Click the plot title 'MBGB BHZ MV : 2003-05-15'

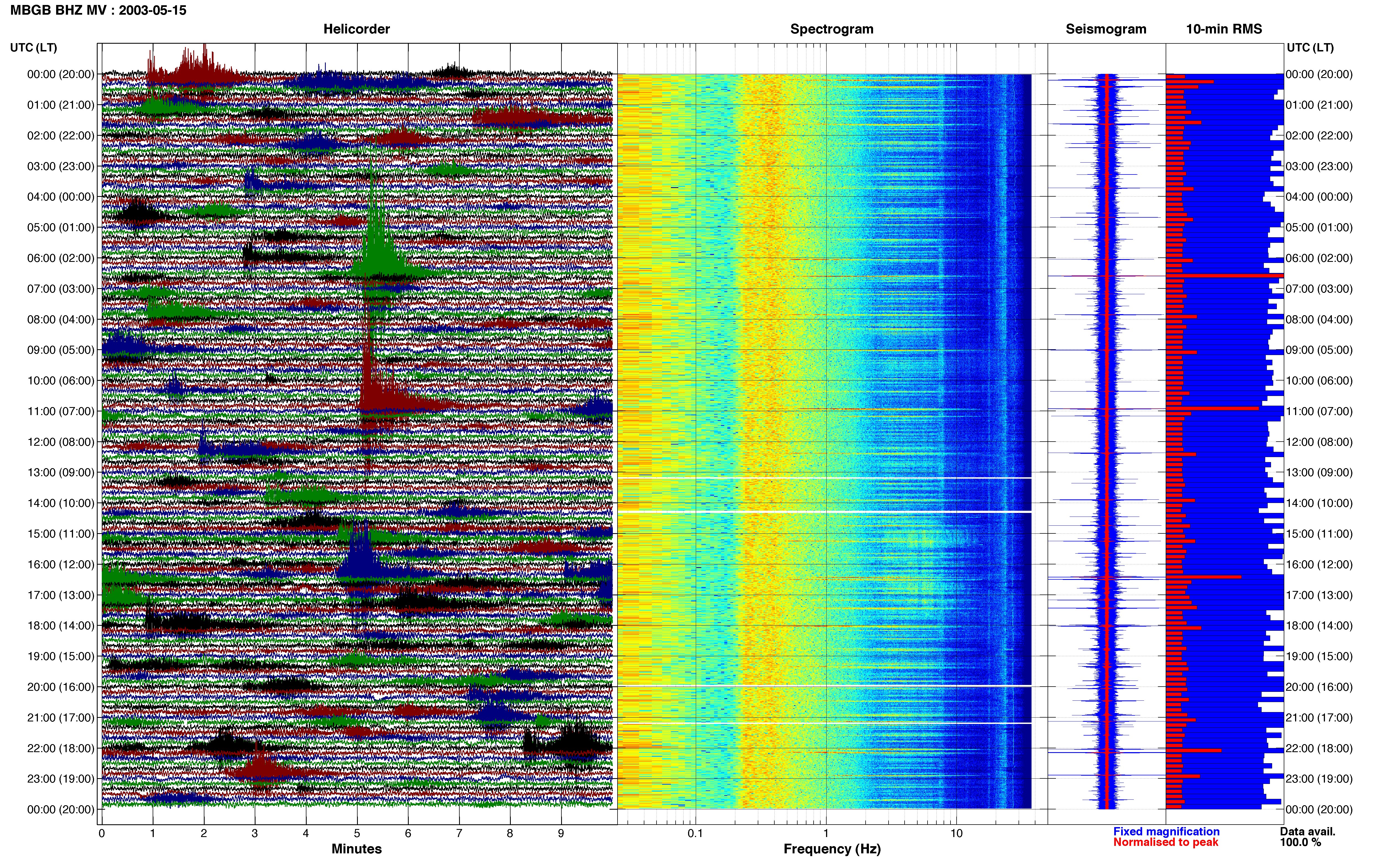(98, 10)
